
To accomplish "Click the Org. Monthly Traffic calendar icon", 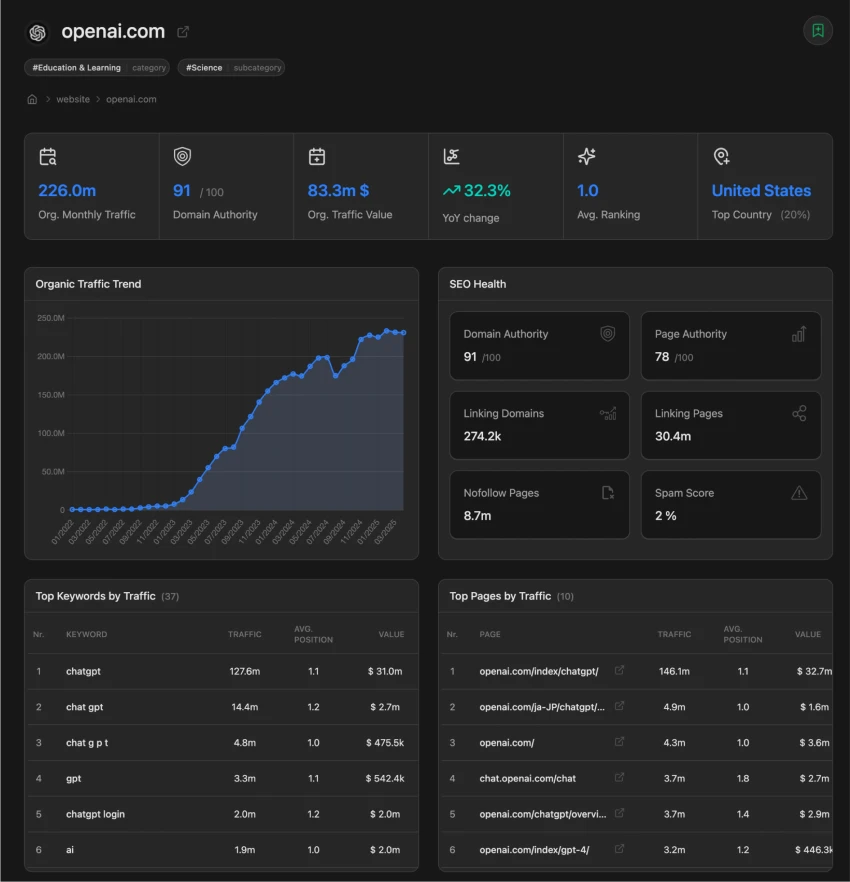I will (x=48, y=156).
